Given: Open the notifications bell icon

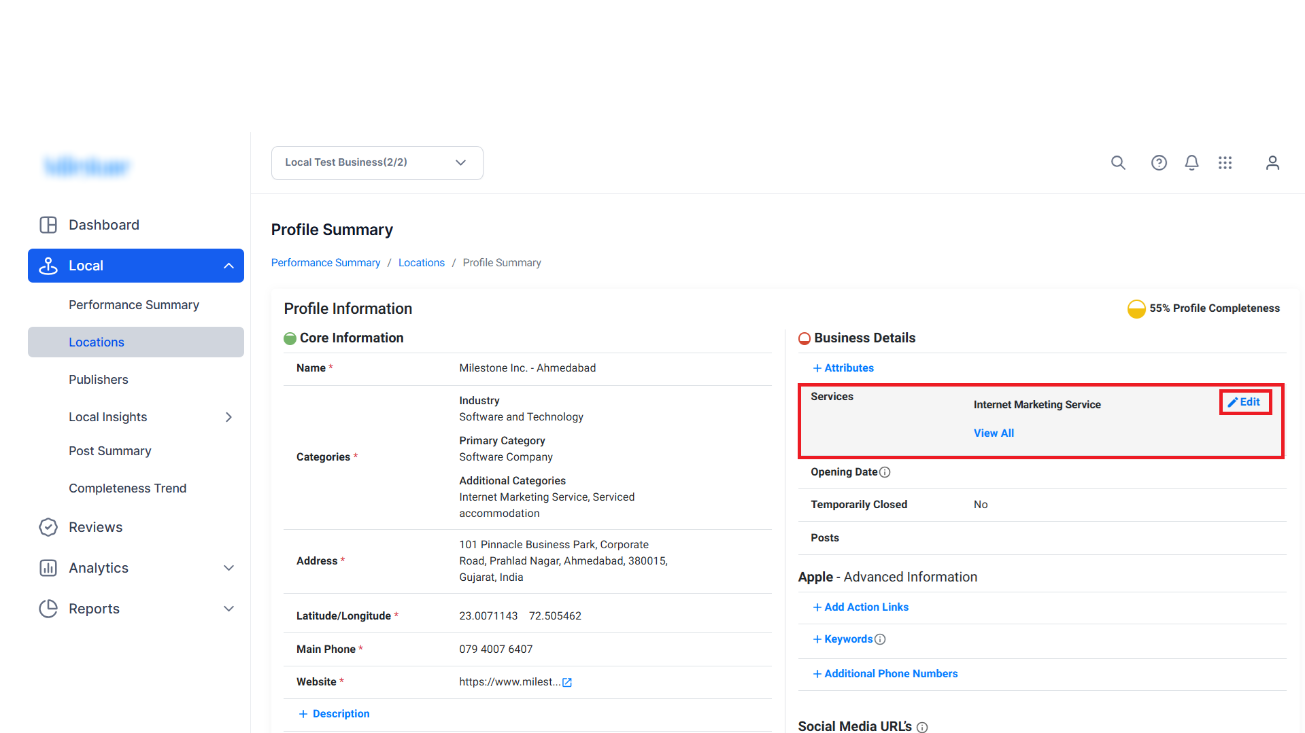Looking at the screenshot, I should click(x=1192, y=163).
